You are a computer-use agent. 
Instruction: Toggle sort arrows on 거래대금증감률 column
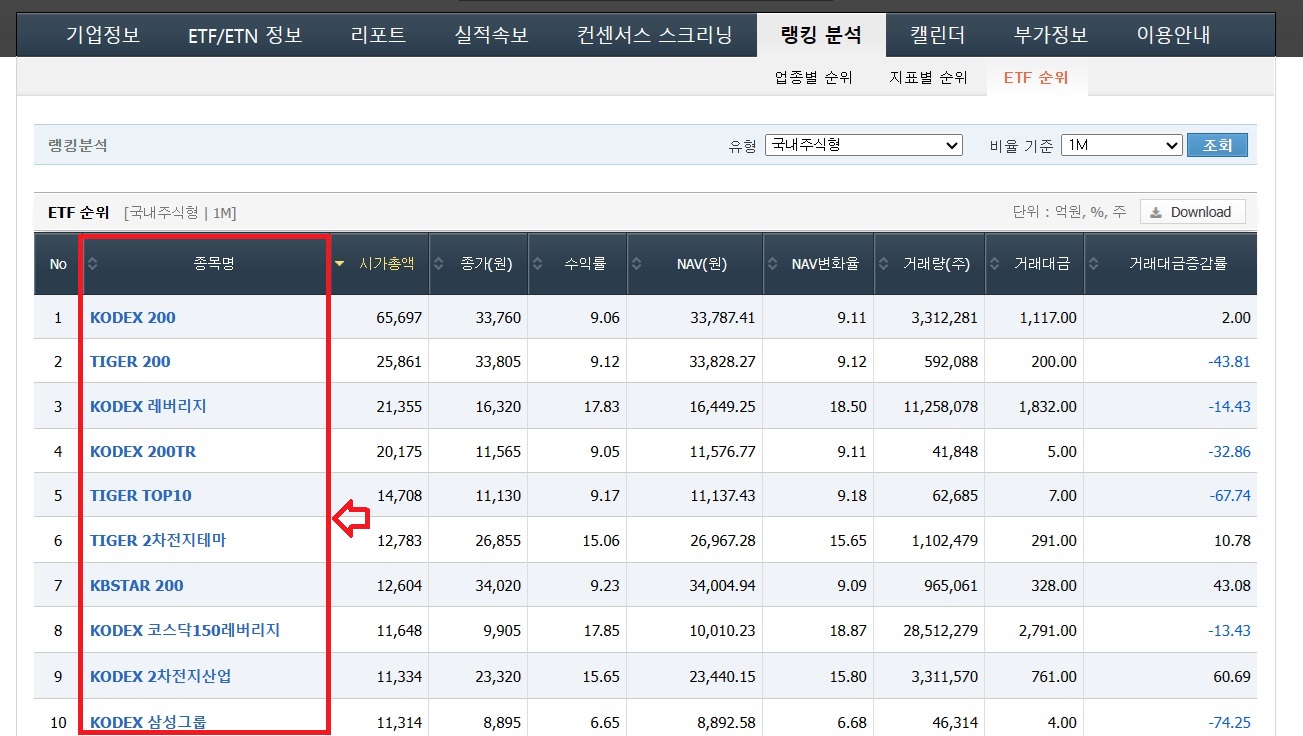1093,264
